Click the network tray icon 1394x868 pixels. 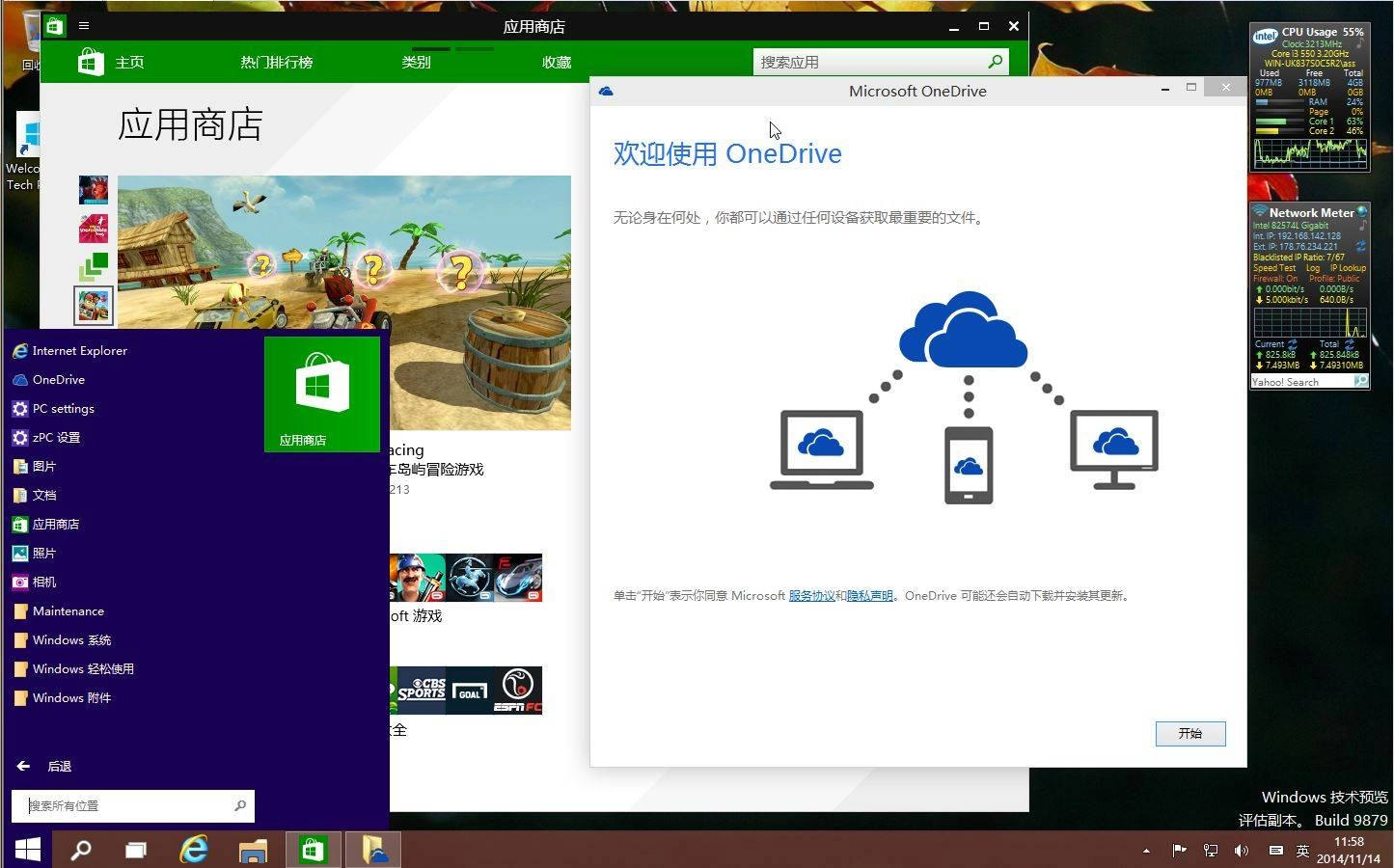click(1211, 851)
